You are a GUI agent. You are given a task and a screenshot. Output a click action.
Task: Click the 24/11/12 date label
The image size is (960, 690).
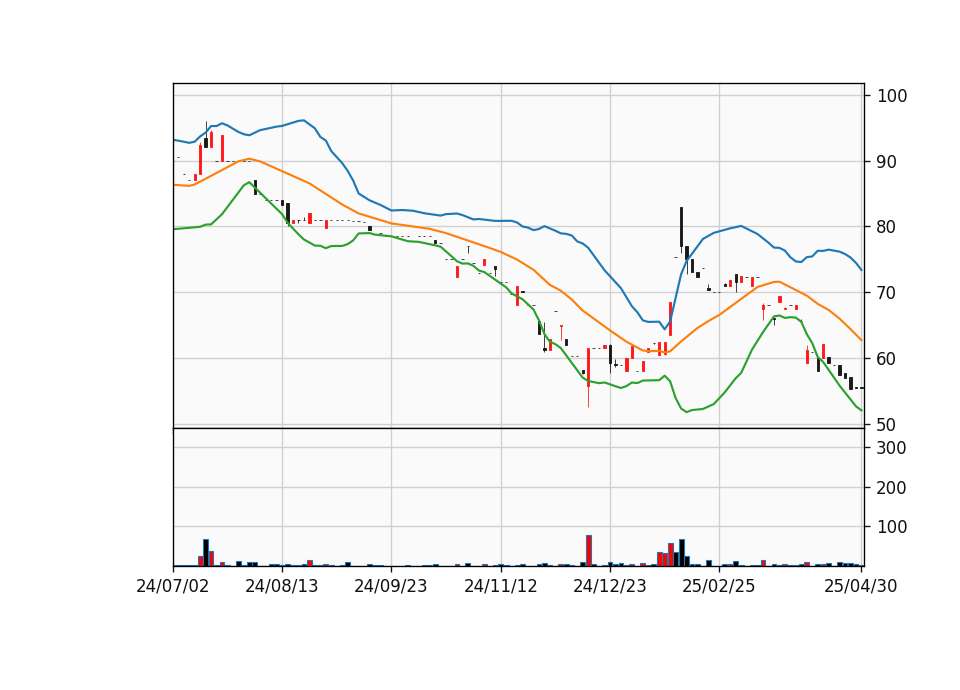pos(501,586)
